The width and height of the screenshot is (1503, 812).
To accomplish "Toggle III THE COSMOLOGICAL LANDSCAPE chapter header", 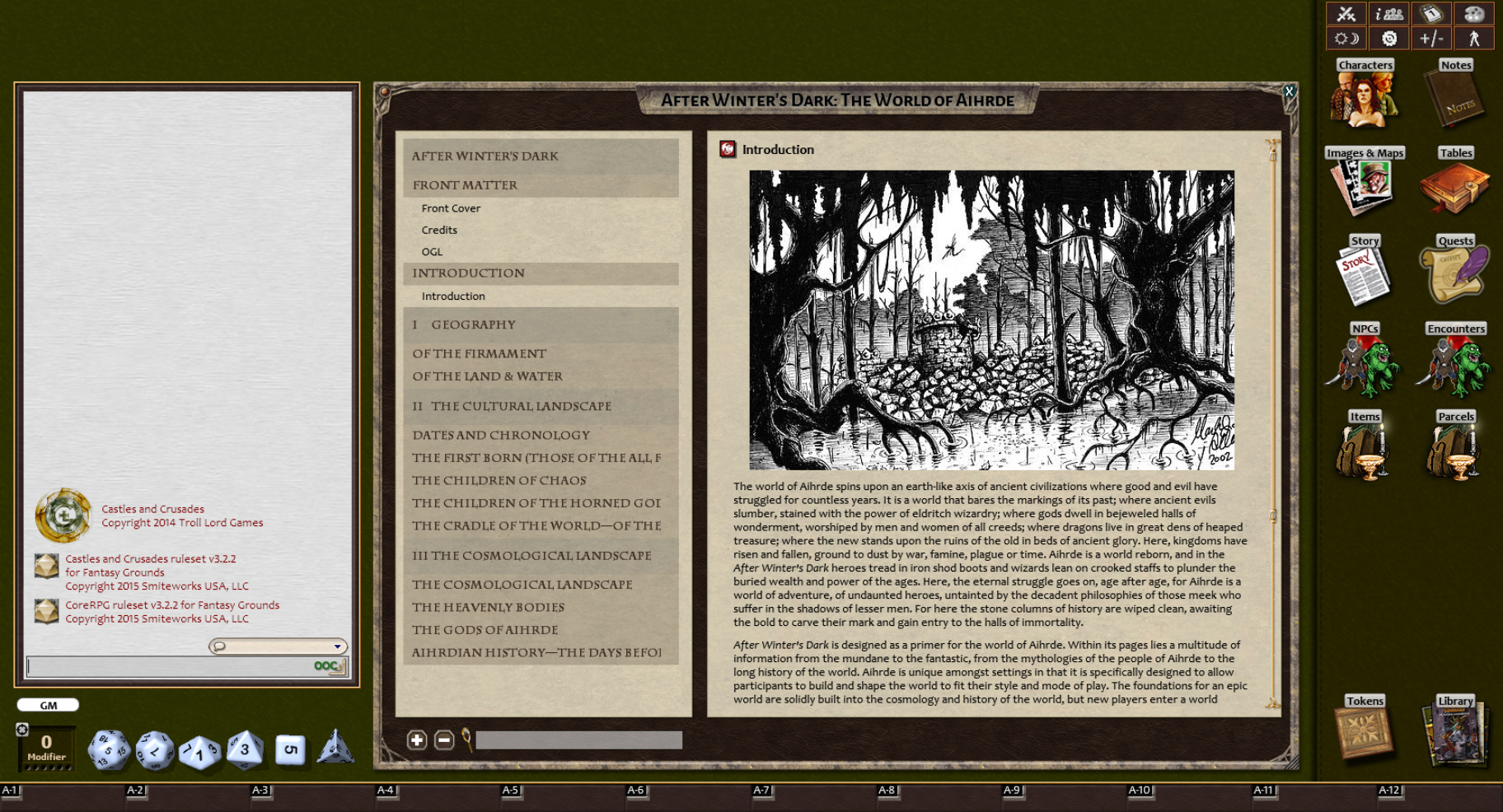I will click(541, 556).
